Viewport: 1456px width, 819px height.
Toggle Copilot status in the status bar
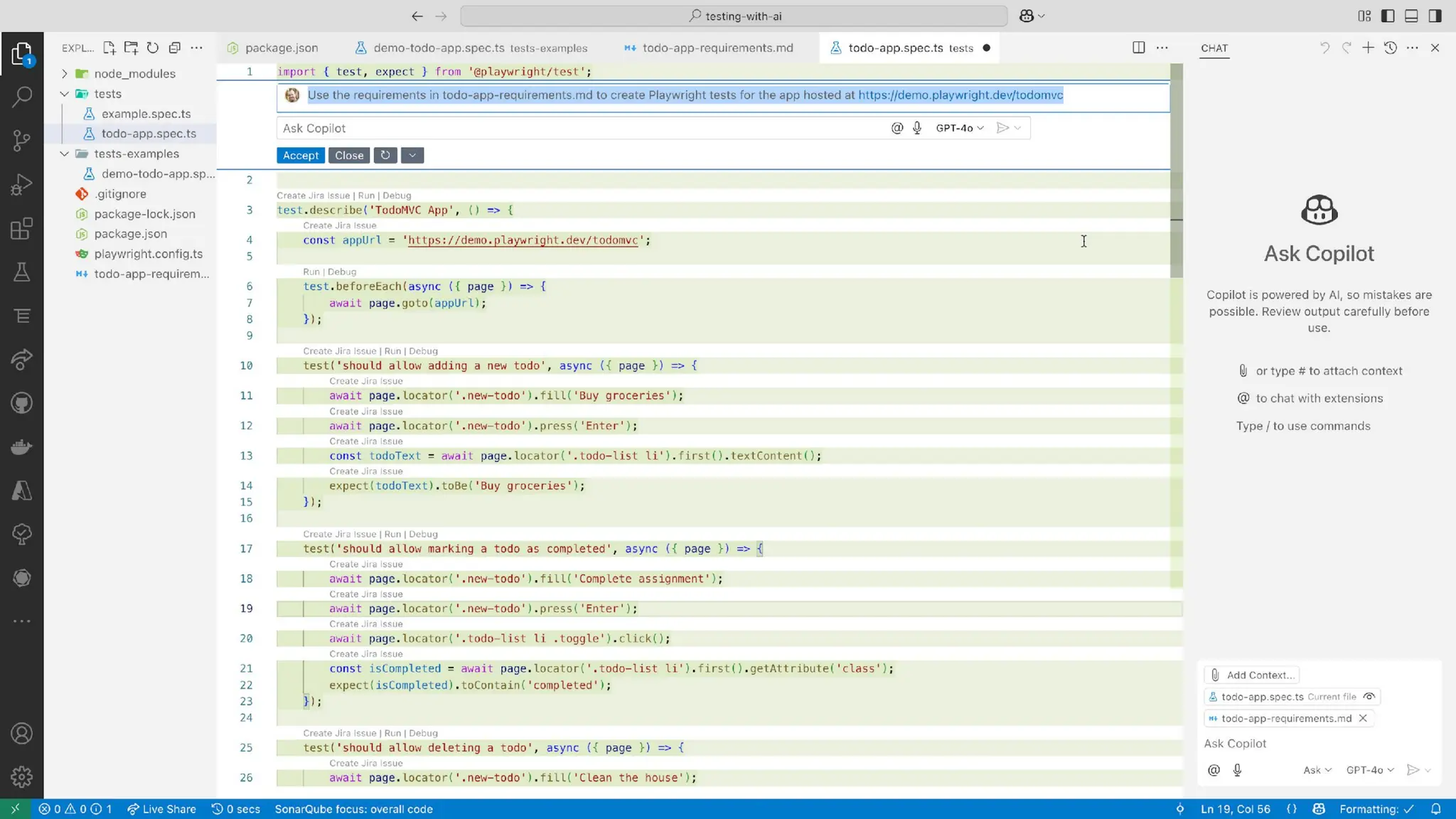pos(1319,809)
